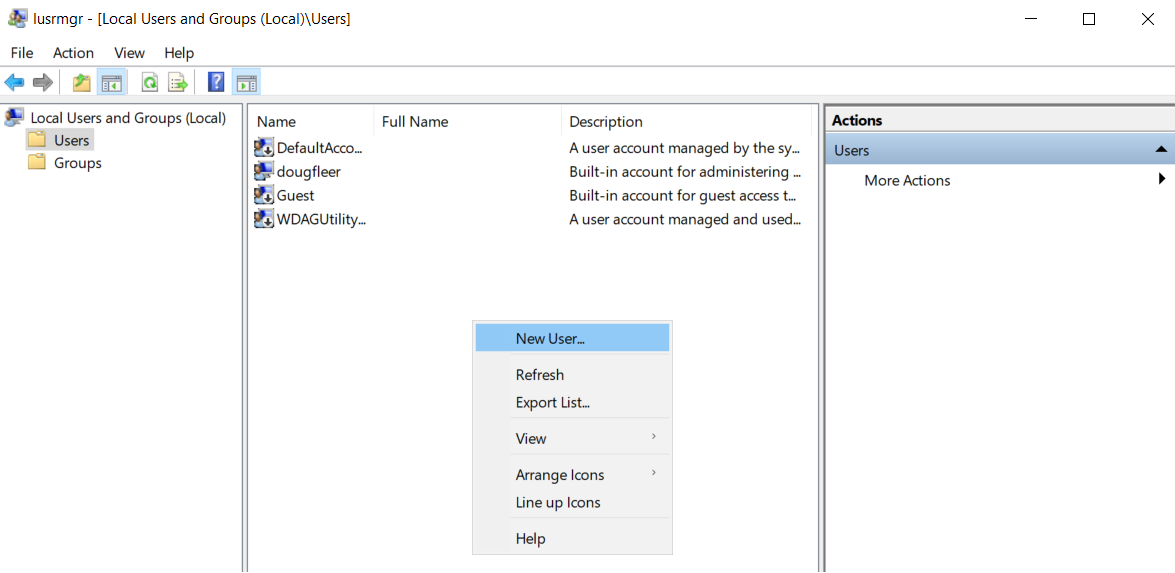The image size is (1175, 573).
Task: Click the WDAGUtility user icon
Action: (264, 219)
